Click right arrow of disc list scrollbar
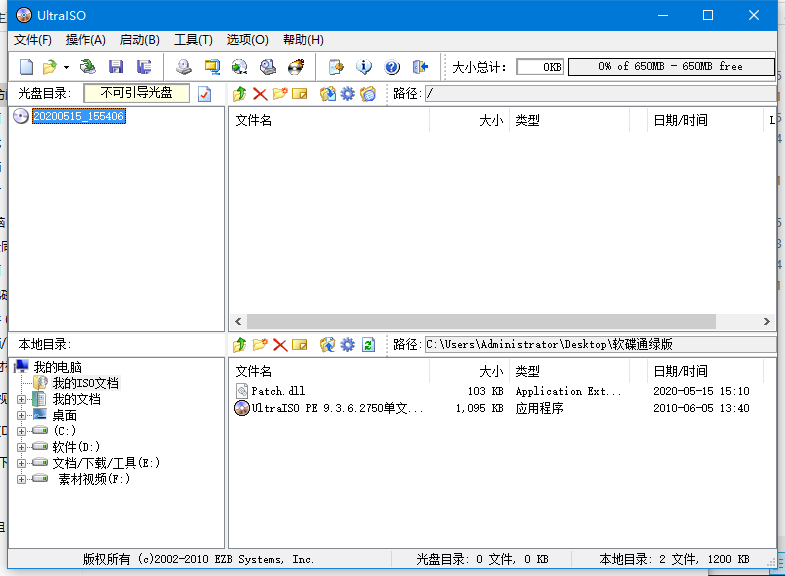785x576 pixels. (766, 321)
